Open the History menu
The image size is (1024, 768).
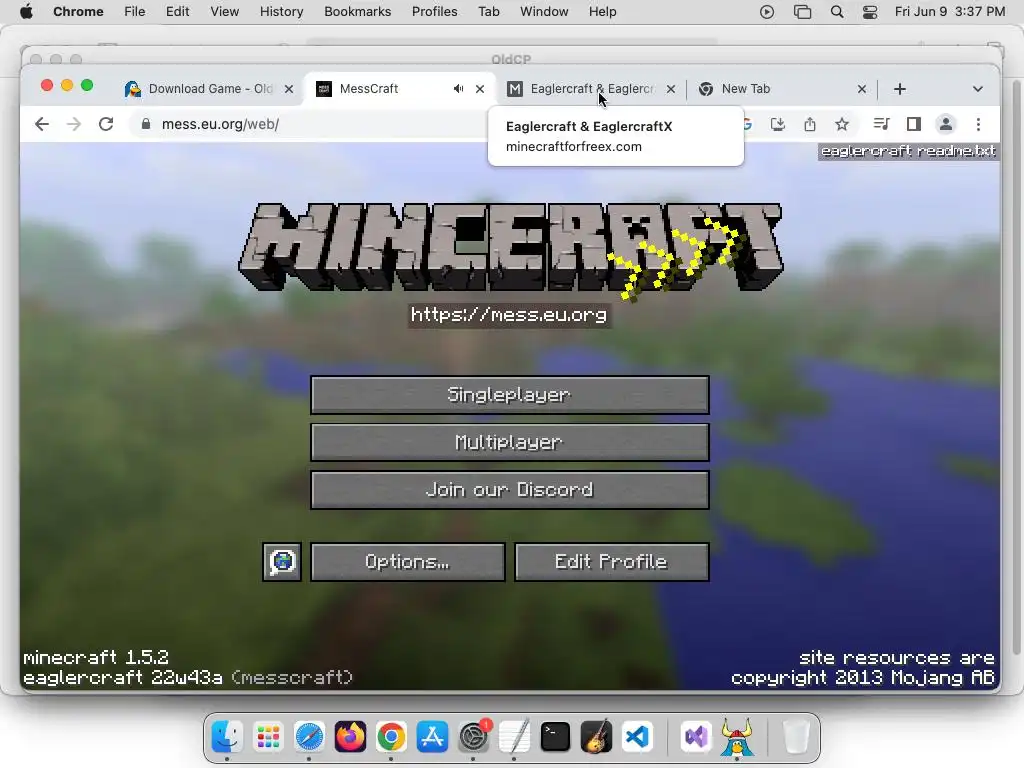click(281, 12)
